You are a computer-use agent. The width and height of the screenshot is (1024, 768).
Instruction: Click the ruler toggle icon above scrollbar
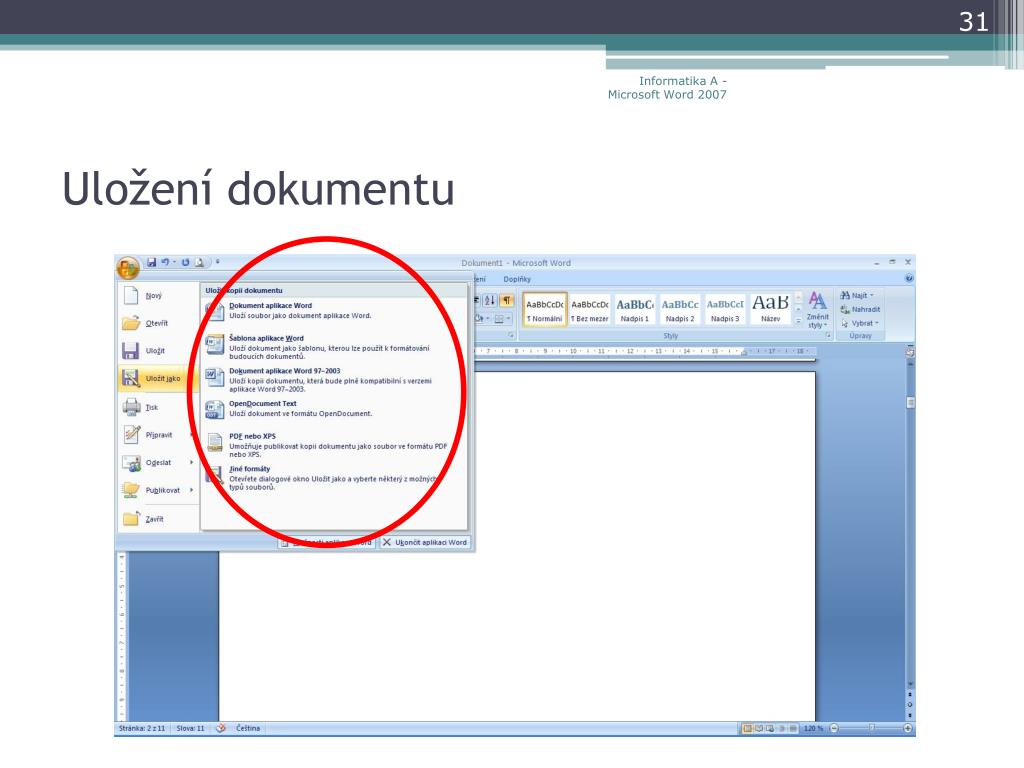[910, 352]
